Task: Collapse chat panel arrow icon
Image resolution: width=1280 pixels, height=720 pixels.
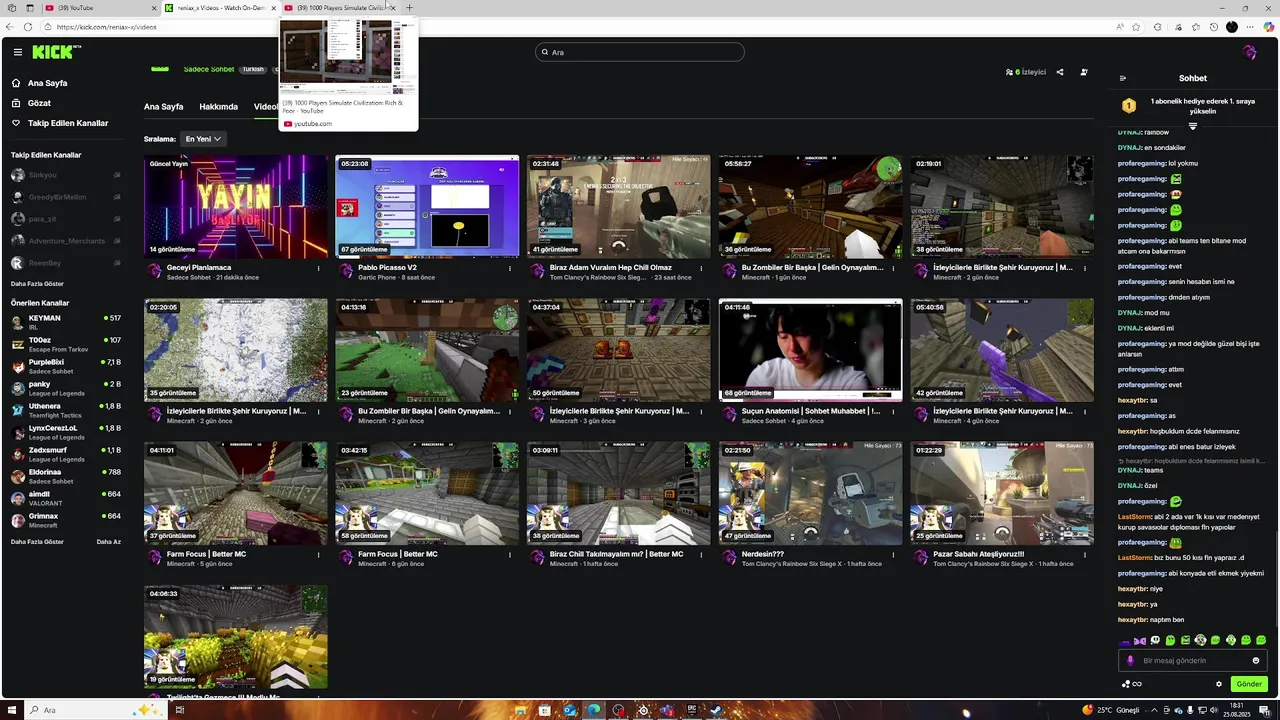Action: point(1122,78)
